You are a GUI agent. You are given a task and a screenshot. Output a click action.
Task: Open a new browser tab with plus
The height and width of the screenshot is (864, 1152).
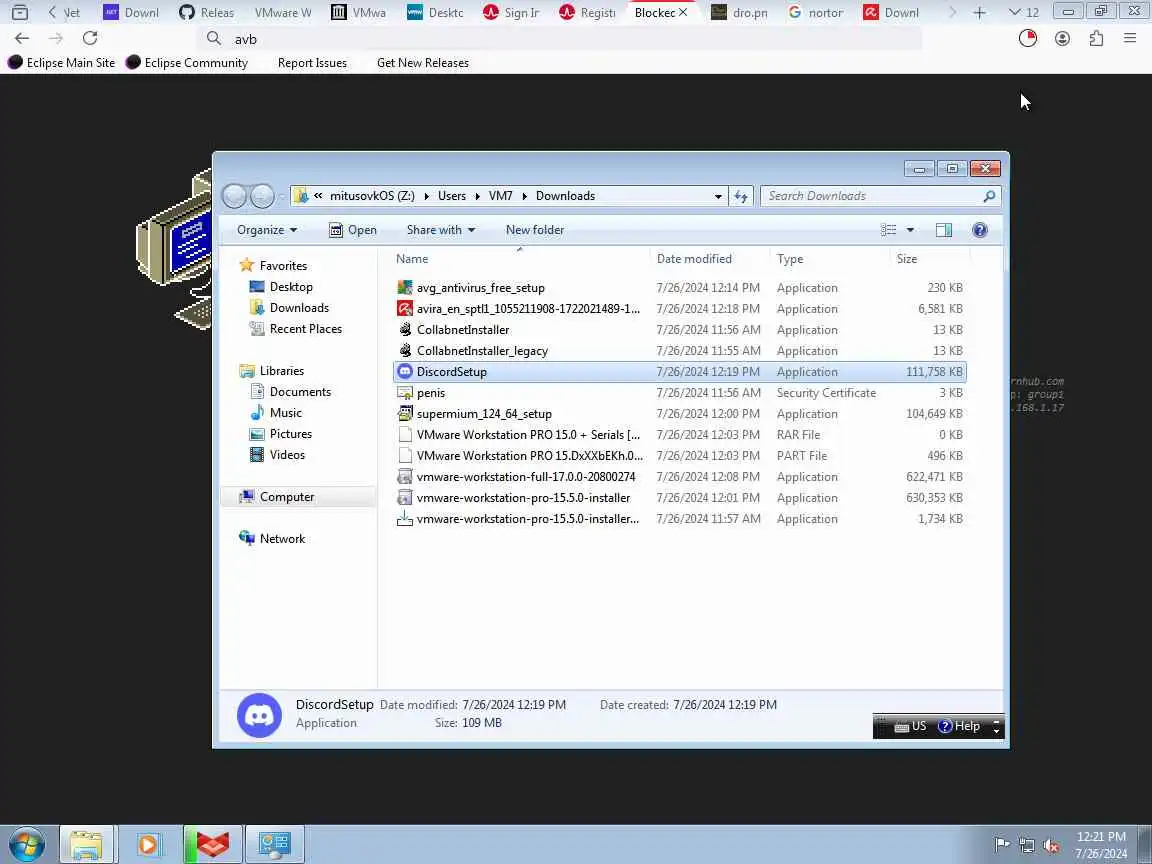click(x=979, y=12)
